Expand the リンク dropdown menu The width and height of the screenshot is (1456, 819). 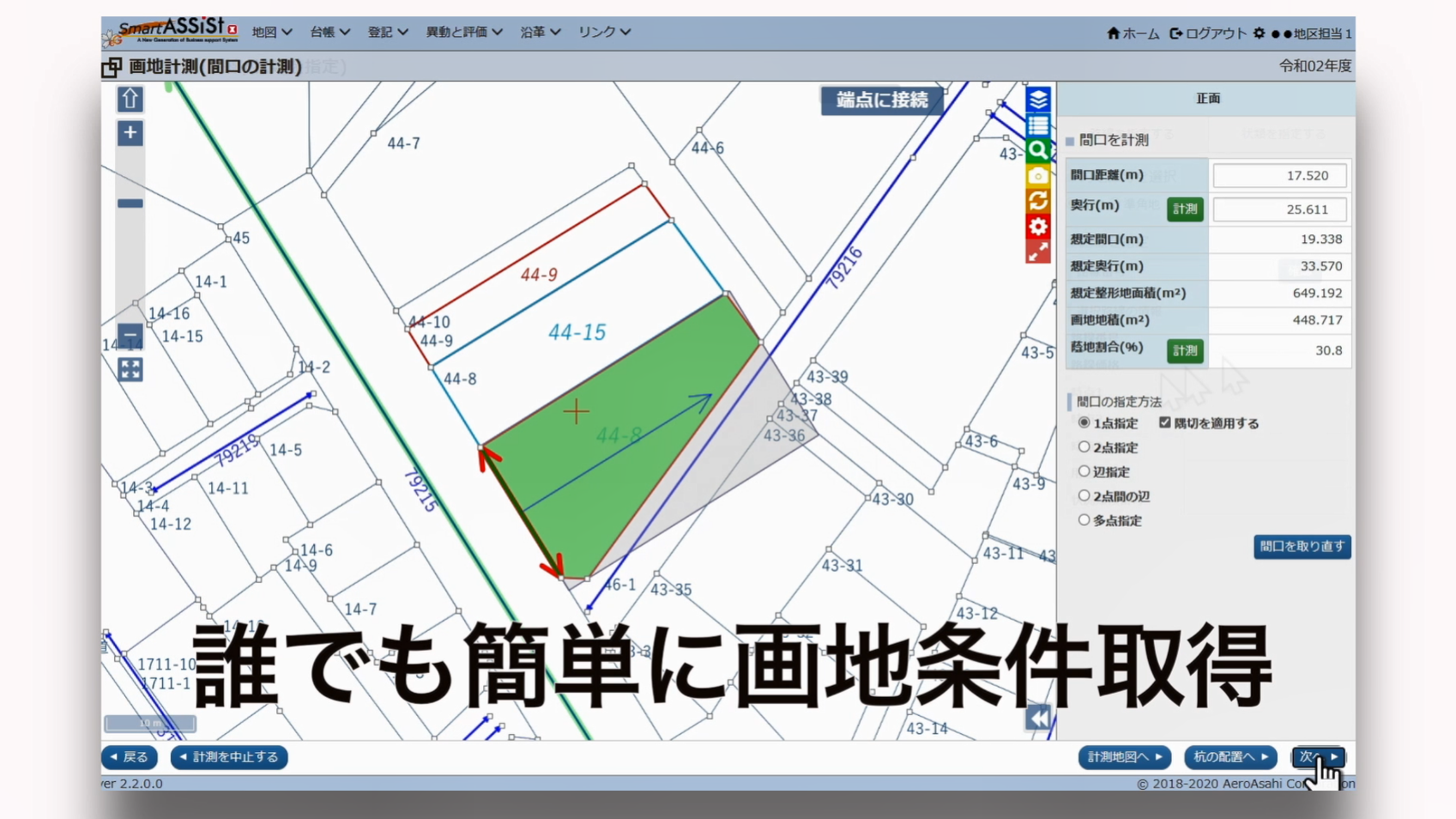coord(603,33)
